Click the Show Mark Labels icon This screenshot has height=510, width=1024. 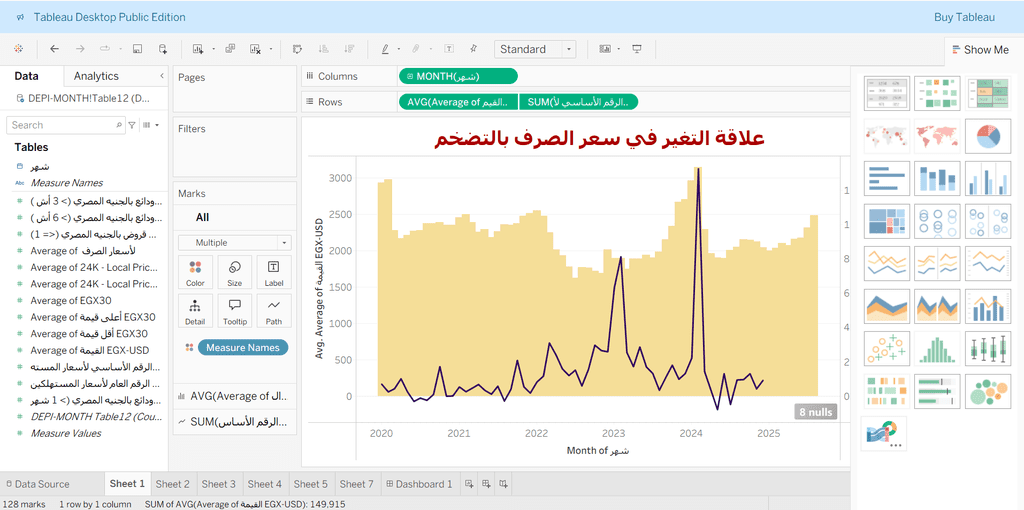point(449,49)
